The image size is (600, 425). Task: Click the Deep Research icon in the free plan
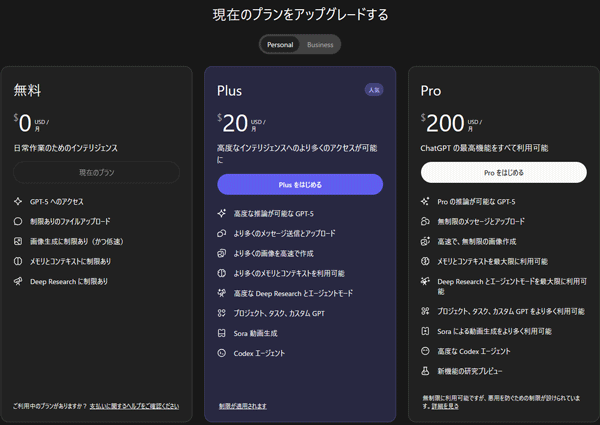pyautogui.click(x=18, y=282)
